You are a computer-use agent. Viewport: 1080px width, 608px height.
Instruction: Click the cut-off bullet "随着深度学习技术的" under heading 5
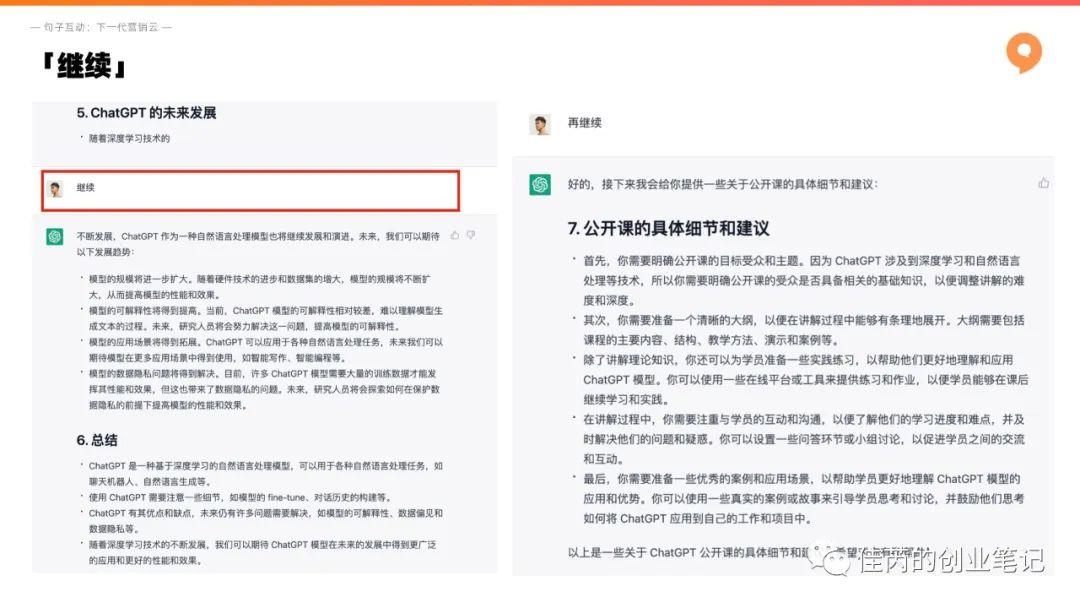(x=129, y=138)
